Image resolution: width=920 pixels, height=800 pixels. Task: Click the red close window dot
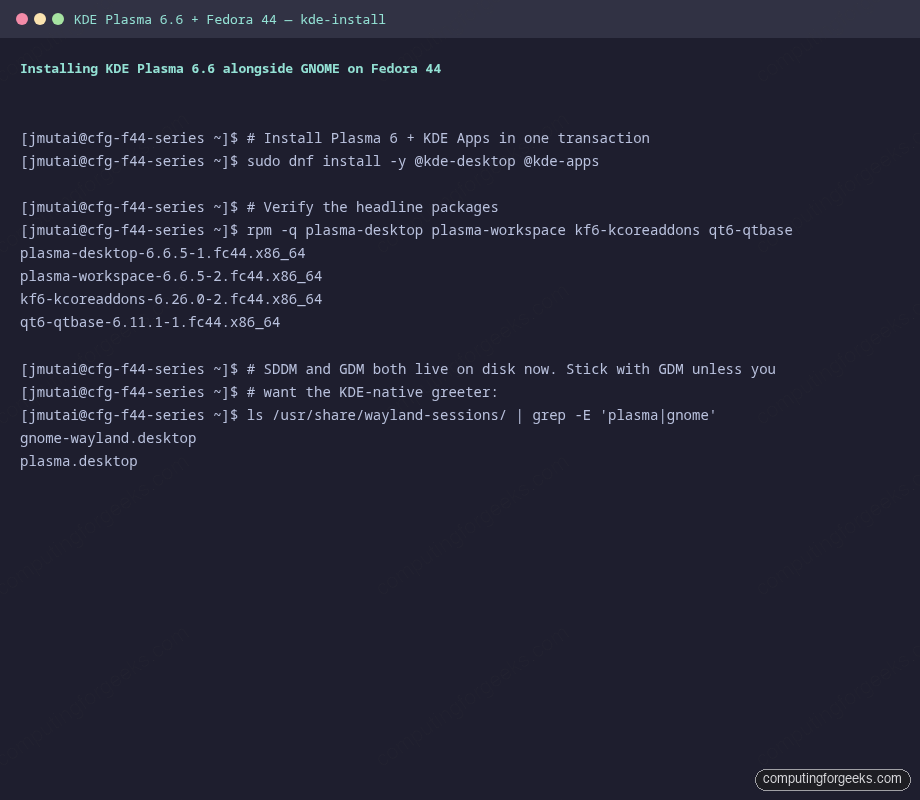coord(22,19)
